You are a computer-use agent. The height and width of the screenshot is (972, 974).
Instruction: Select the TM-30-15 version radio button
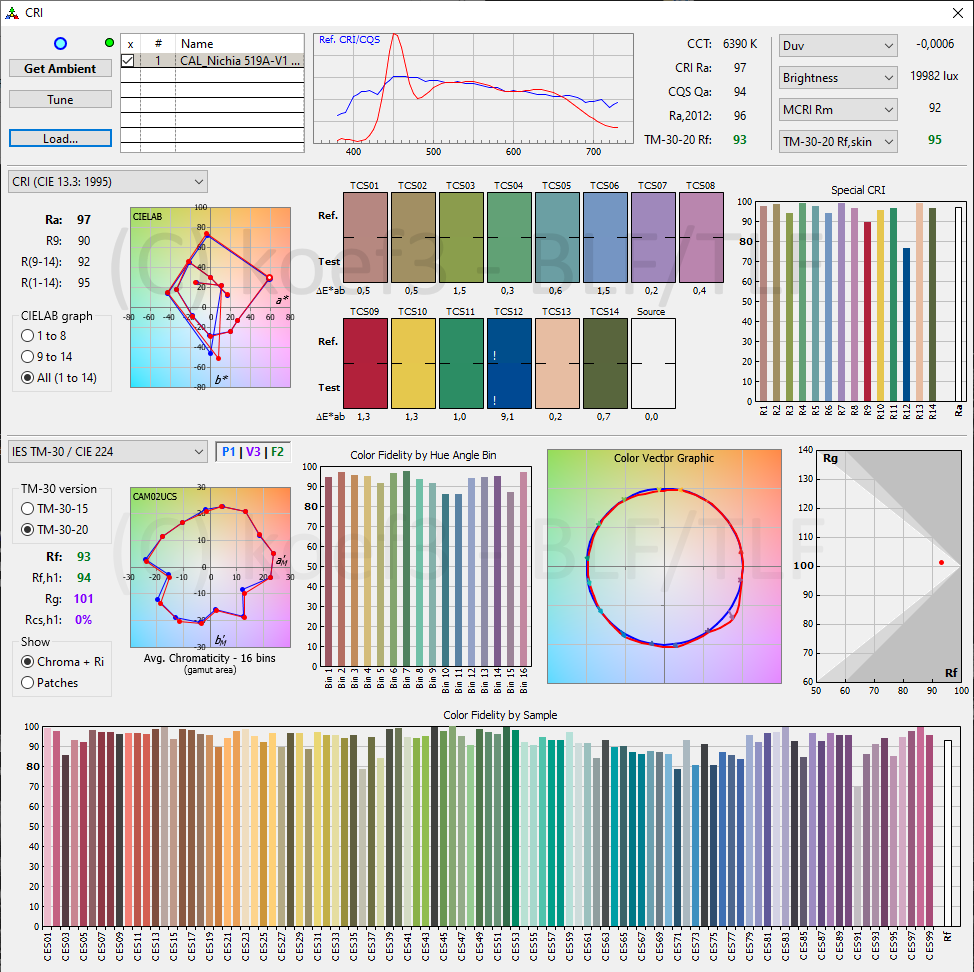(x=29, y=508)
